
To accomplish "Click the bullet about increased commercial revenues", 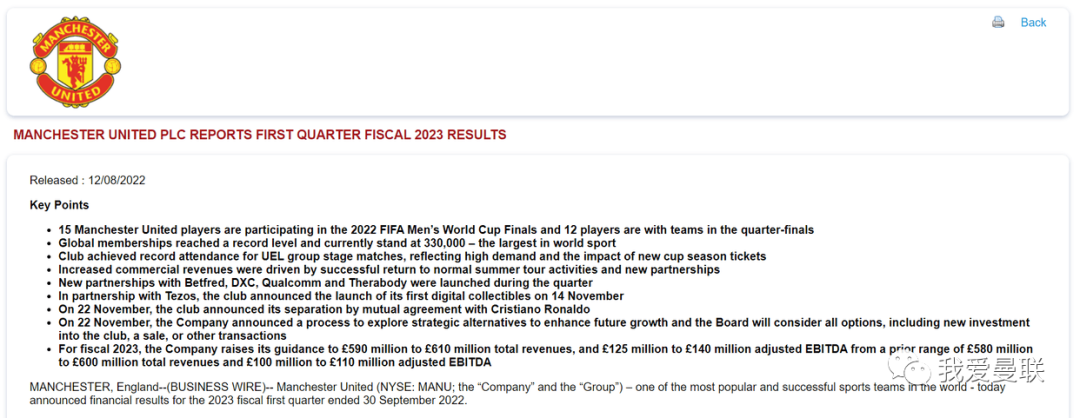I will coord(389,269).
